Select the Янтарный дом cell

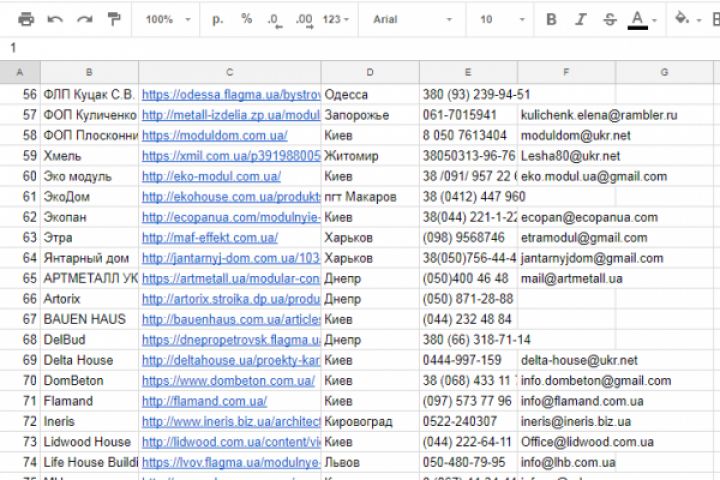point(90,258)
